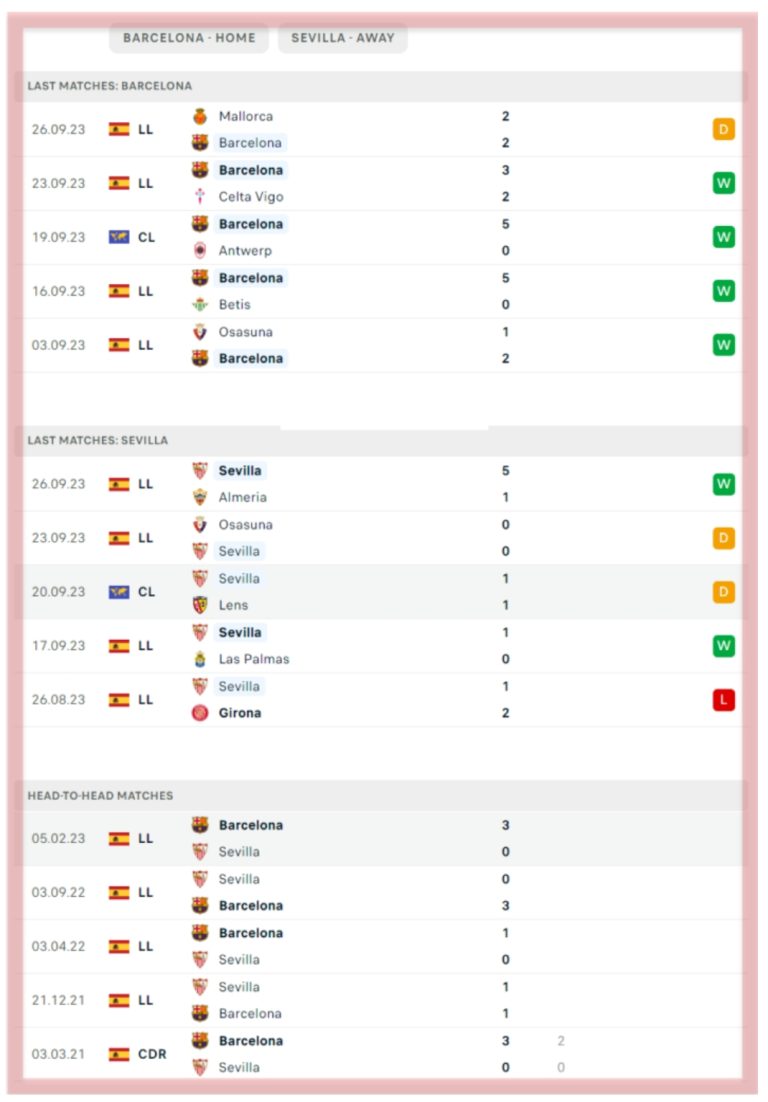Click the Betis club crest icon

[200, 305]
